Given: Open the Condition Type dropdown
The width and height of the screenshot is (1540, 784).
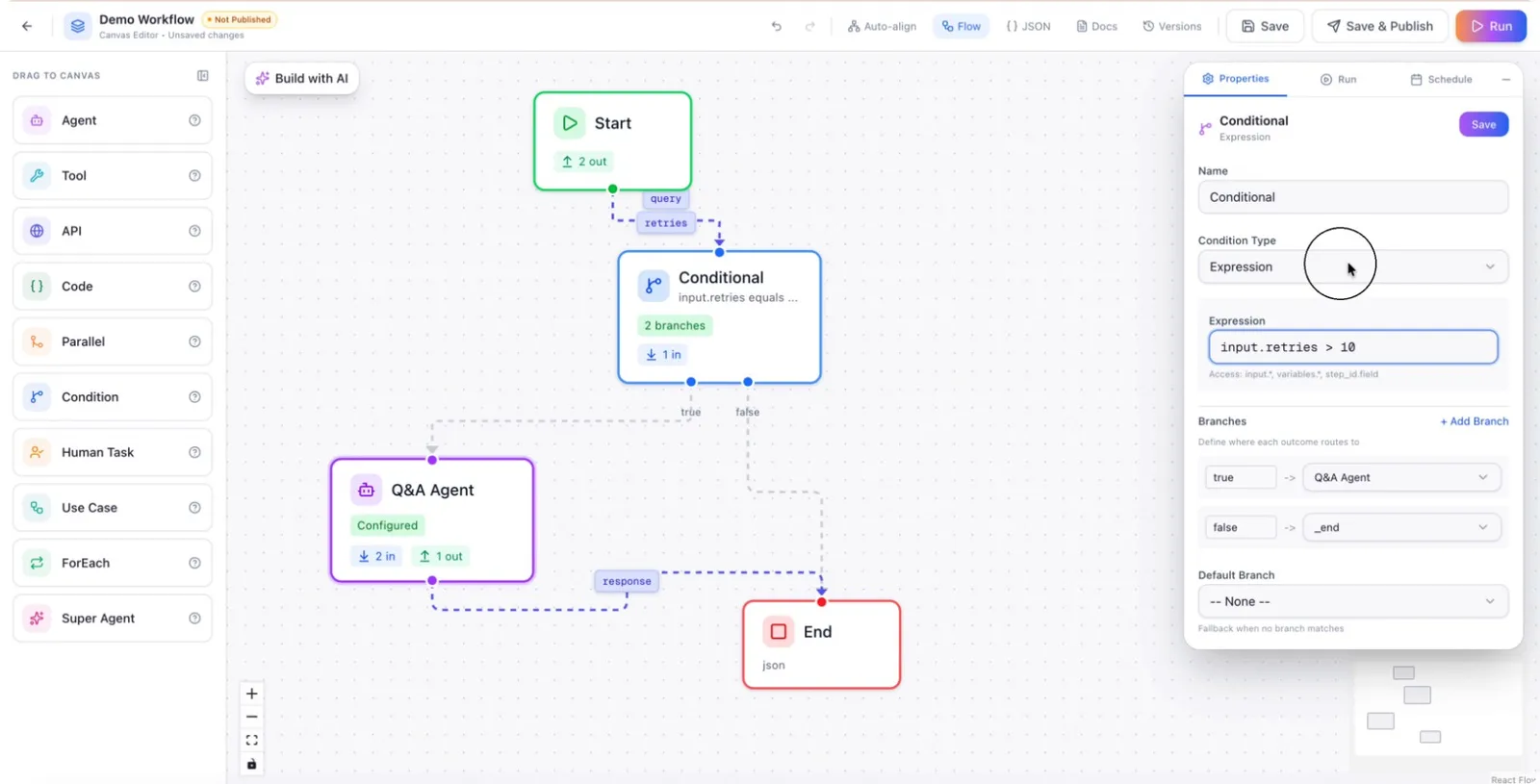Looking at the screenshot, I should coord(1352,267).
